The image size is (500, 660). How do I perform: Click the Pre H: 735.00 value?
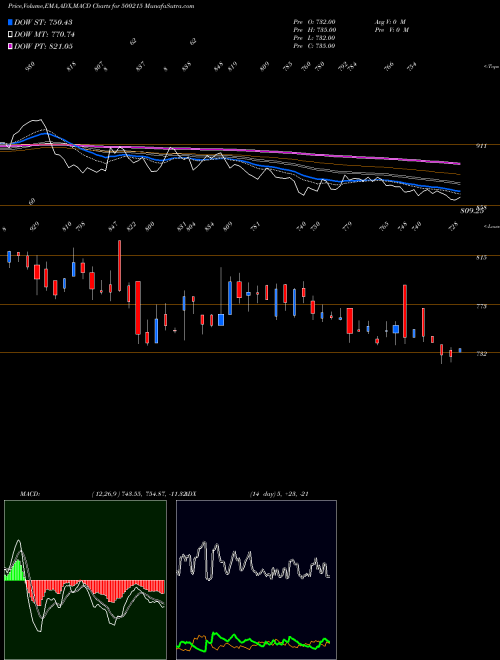[x=314, y=30]
